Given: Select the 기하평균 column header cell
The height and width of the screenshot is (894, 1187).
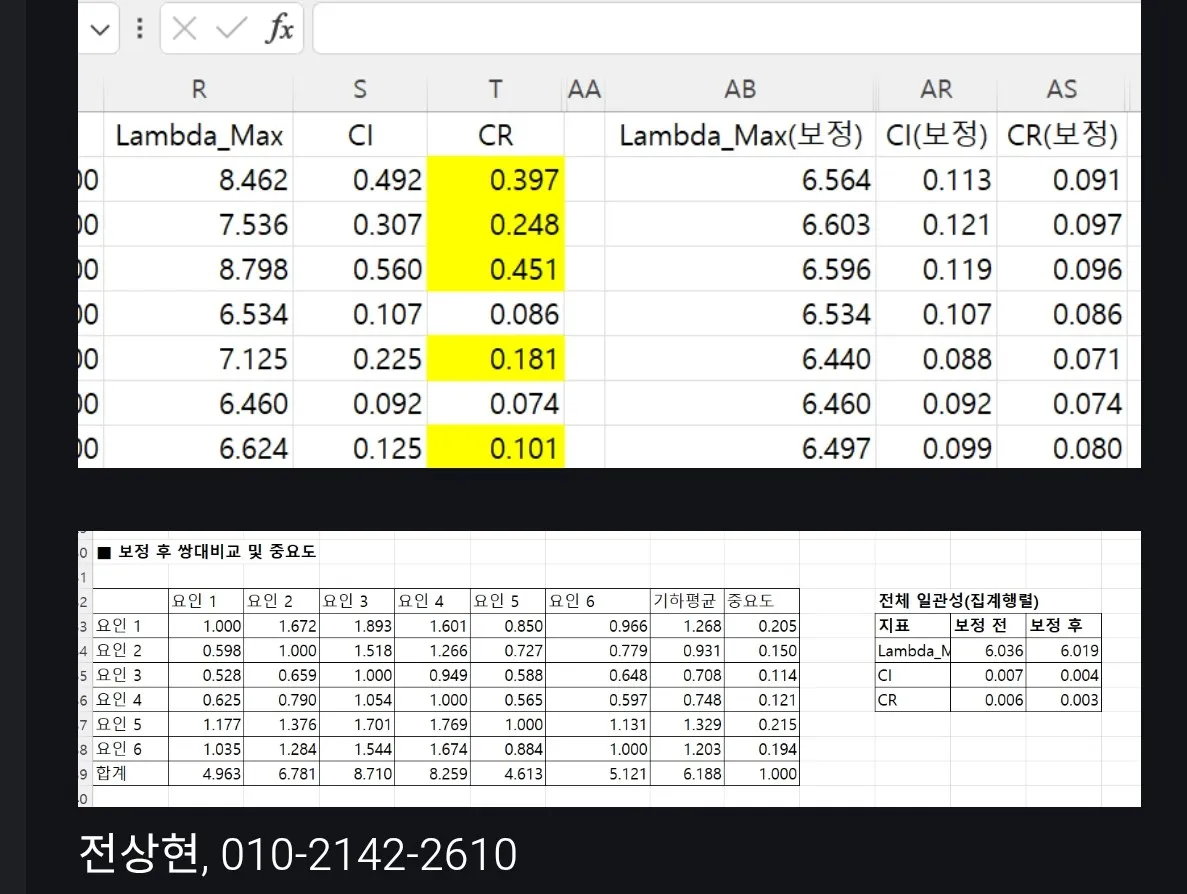Looking at the screenshot, I should [x=686, y=600].
